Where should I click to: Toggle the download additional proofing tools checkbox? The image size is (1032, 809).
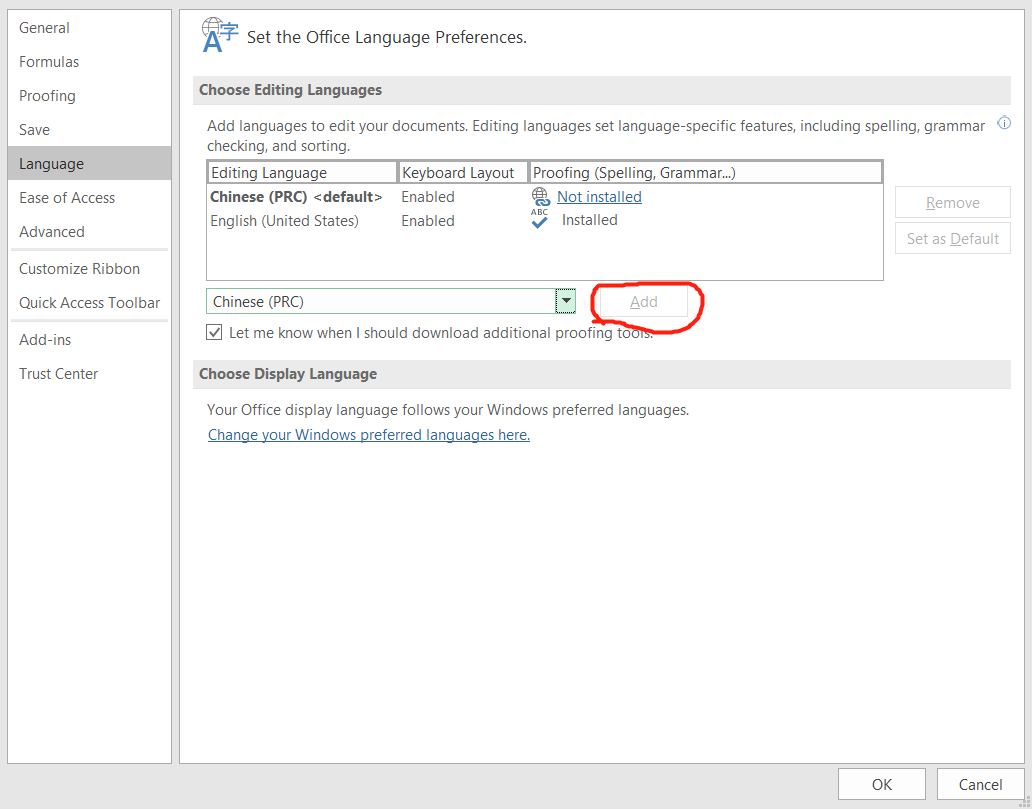point(214,332)
